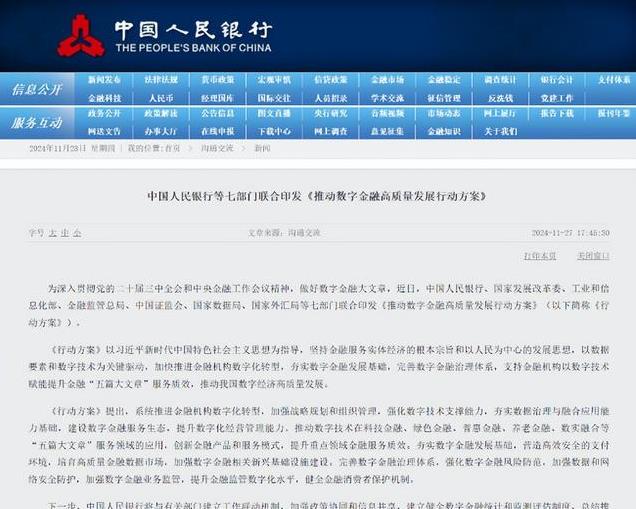Open 央行研究 under 服务互动
Image resolution: width=636 pixels, height=509 pixels.
[x=331, y=114]
